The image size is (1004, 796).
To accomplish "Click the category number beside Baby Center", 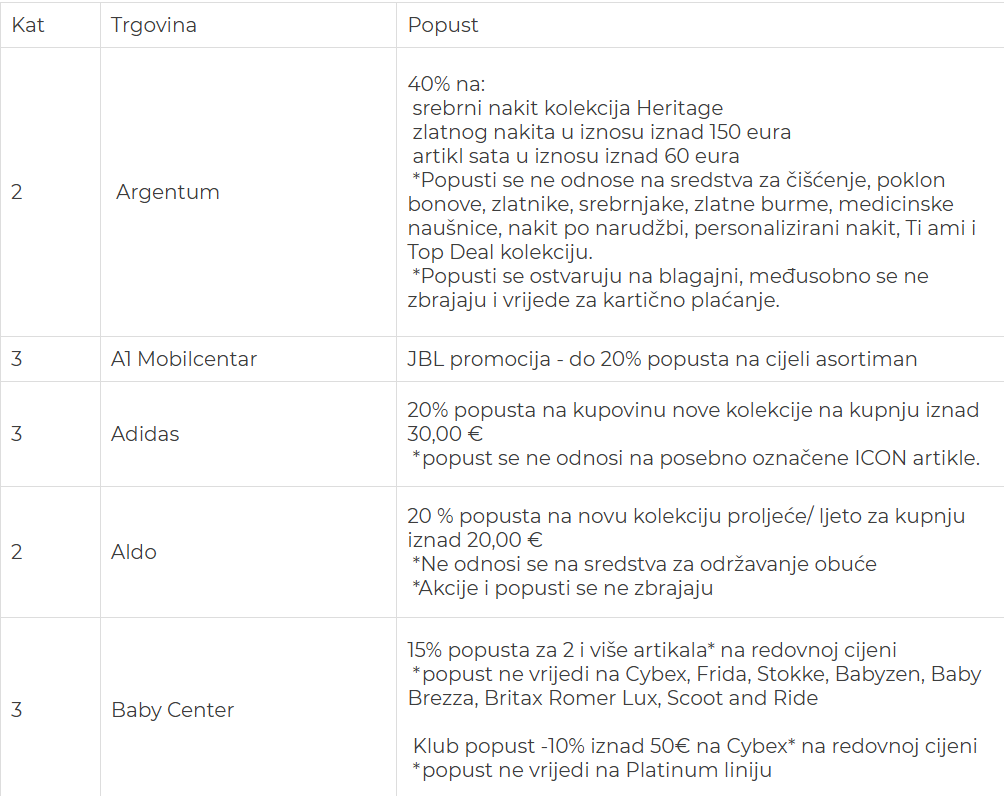I will coord(17,710).
